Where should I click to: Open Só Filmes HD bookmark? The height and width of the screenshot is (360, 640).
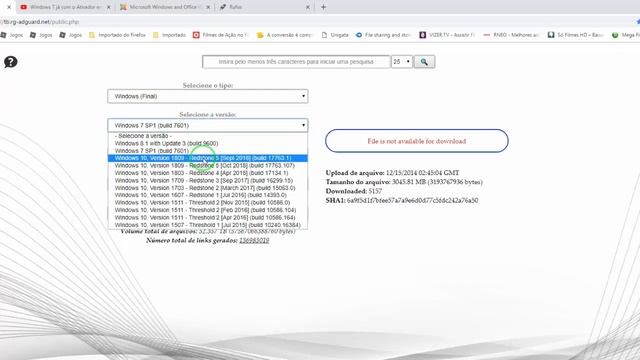(x=576, y=35)
